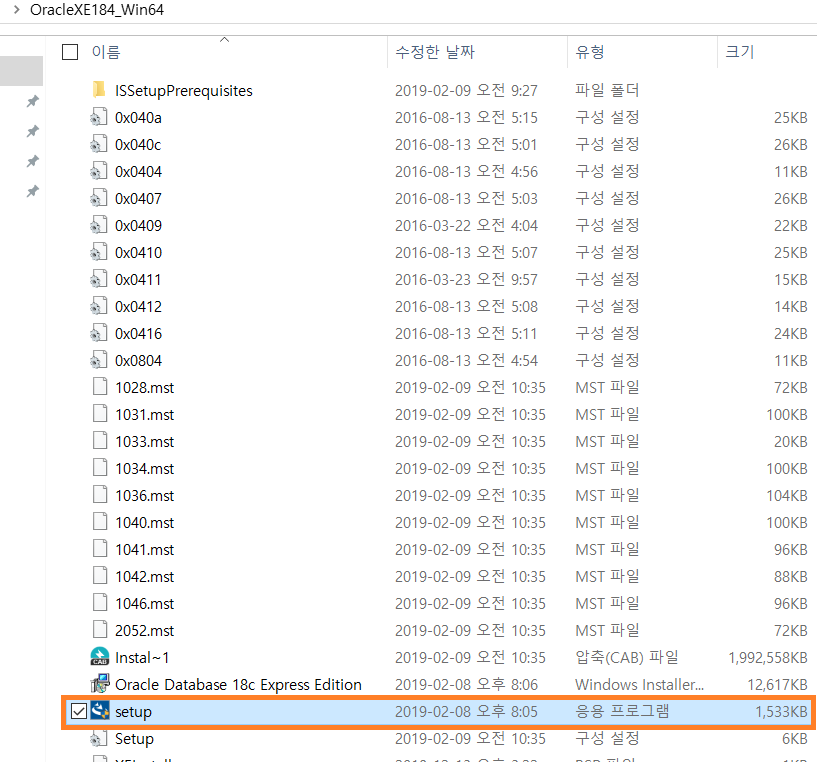Select the 1046.mst file icon
The image size is (817, 762).
pos(100,604)
